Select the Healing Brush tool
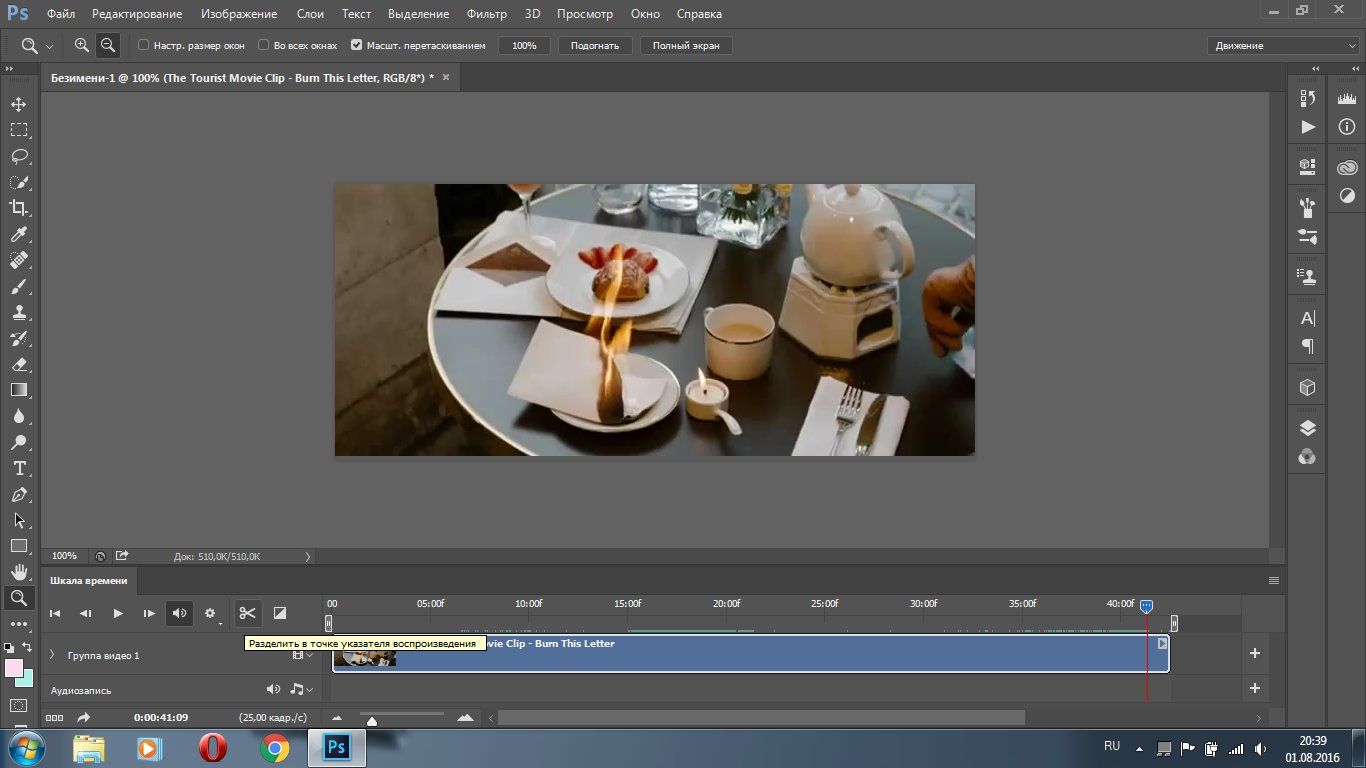 19,260
